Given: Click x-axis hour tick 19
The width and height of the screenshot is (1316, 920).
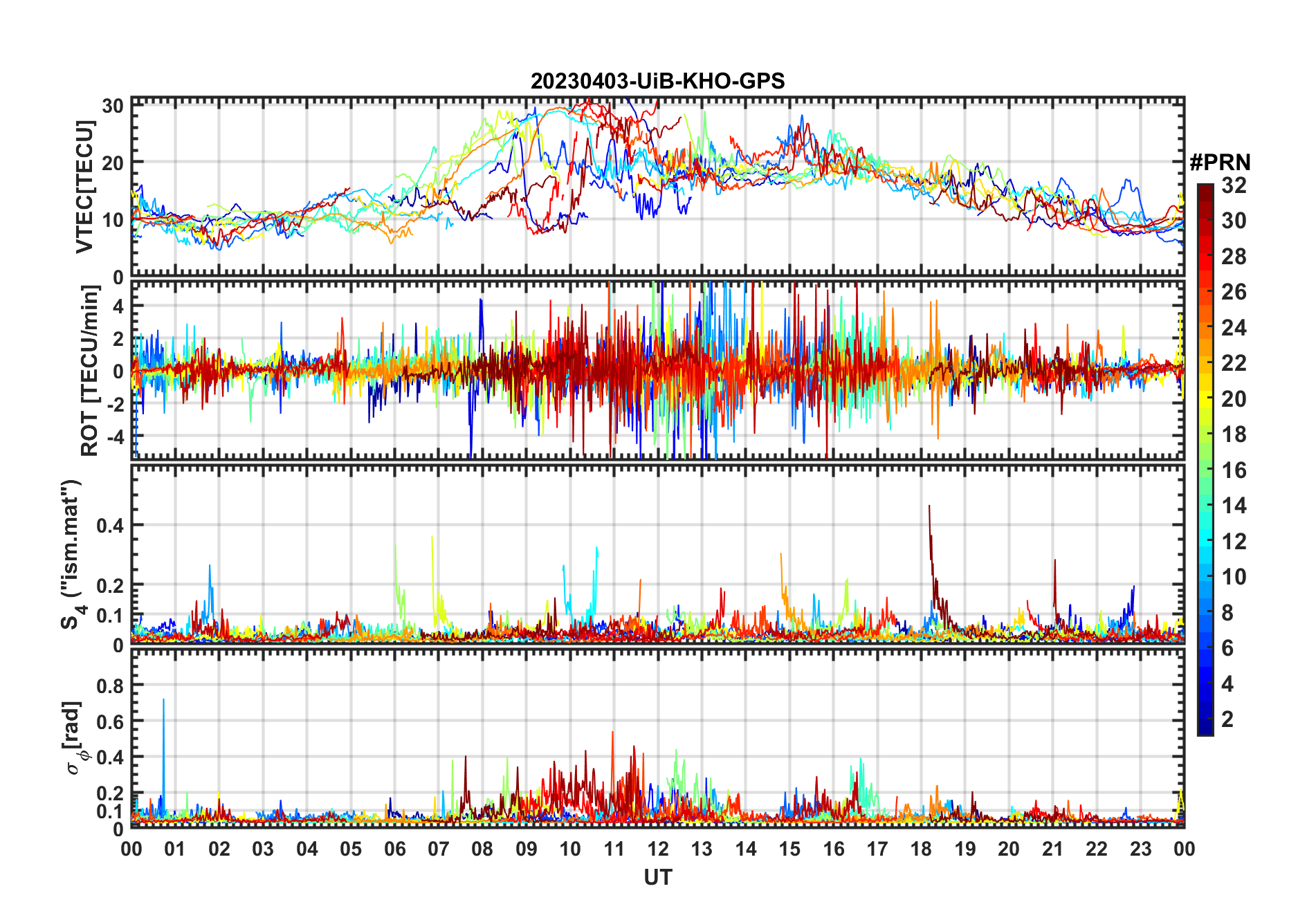Looking at the screenshot, I should click(965, 849).
